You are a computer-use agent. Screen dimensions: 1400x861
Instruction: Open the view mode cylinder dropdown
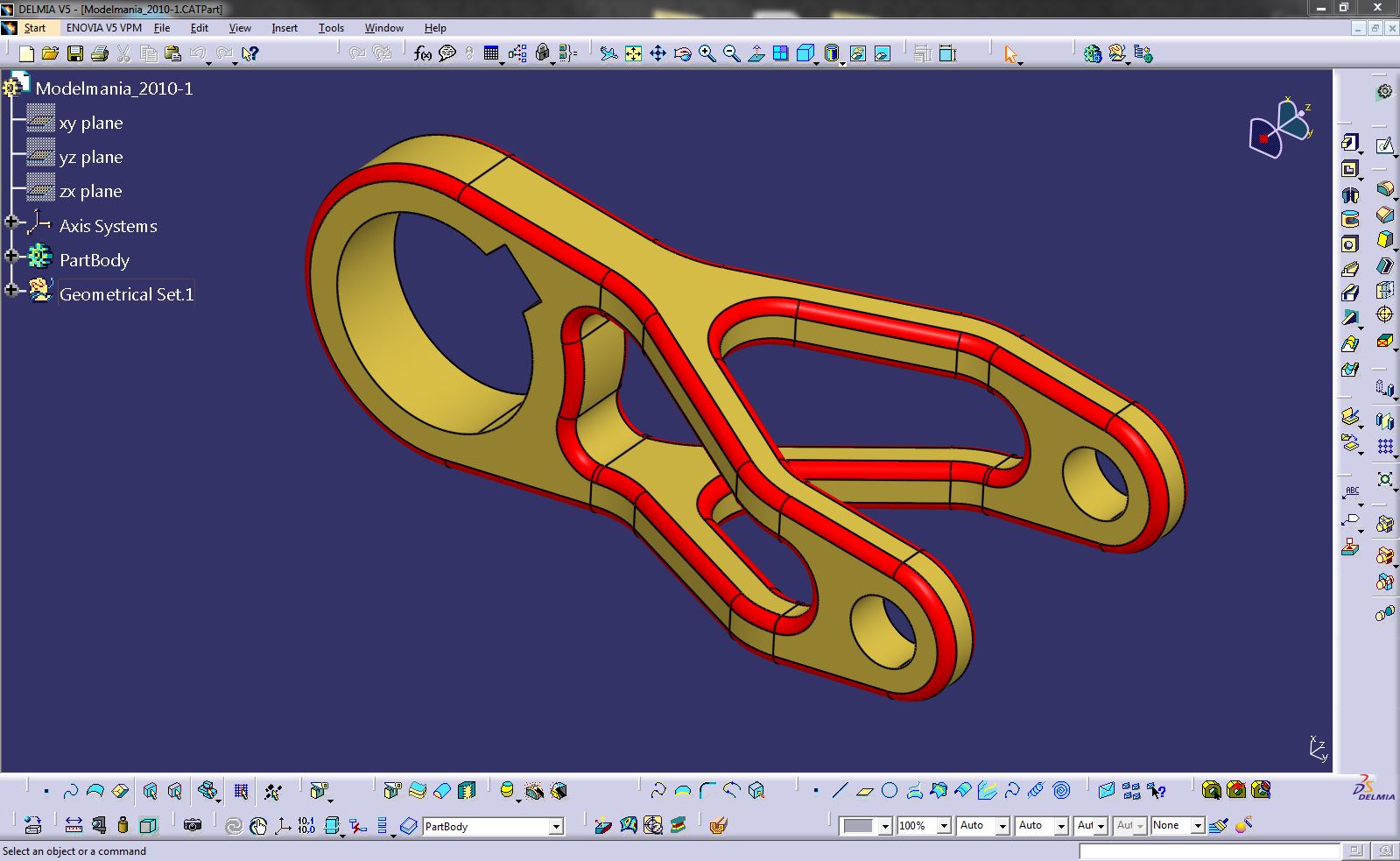coord(842,62)
